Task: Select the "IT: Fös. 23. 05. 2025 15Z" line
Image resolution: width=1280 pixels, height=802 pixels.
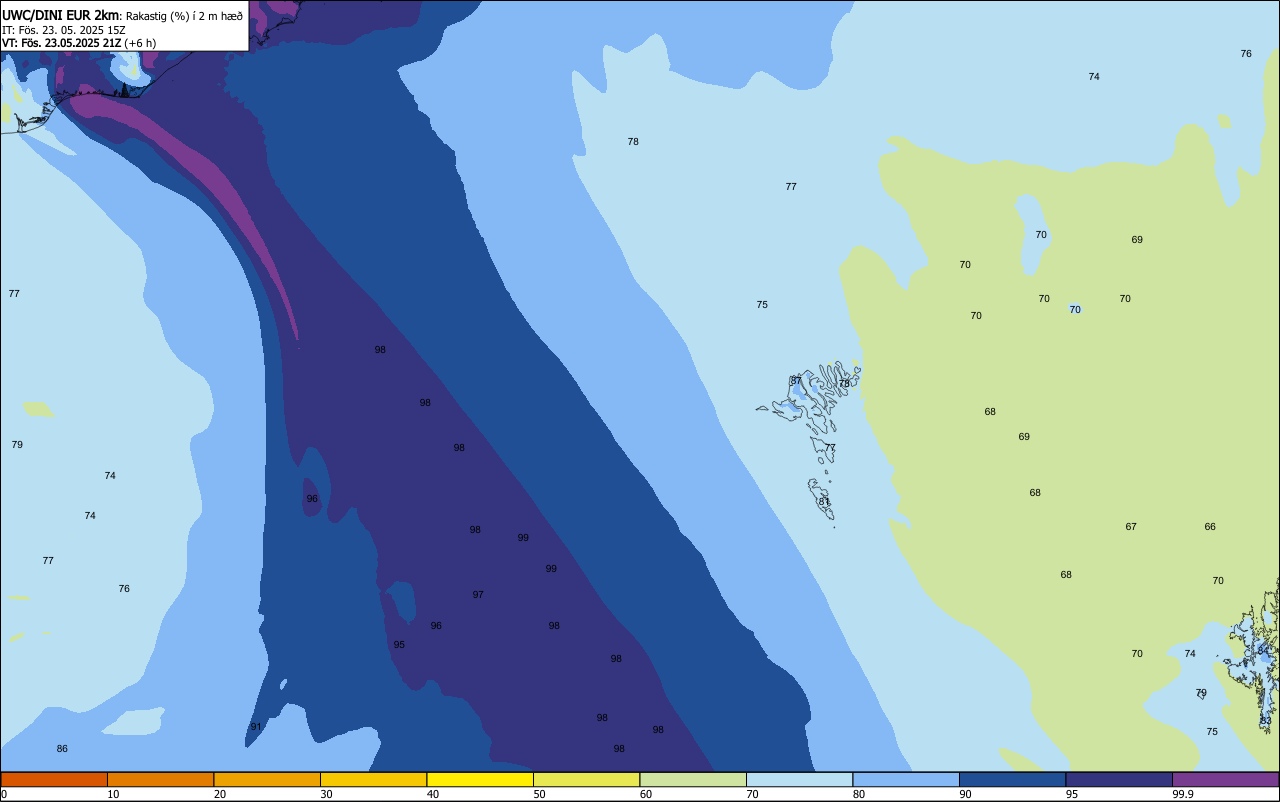Action: (x=63, y=30)
